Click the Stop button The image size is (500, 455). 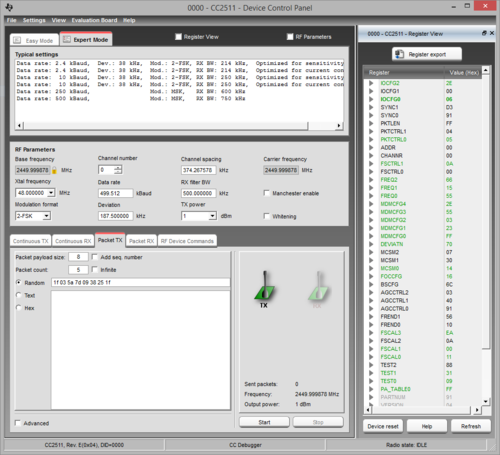[x=318, y=422]
